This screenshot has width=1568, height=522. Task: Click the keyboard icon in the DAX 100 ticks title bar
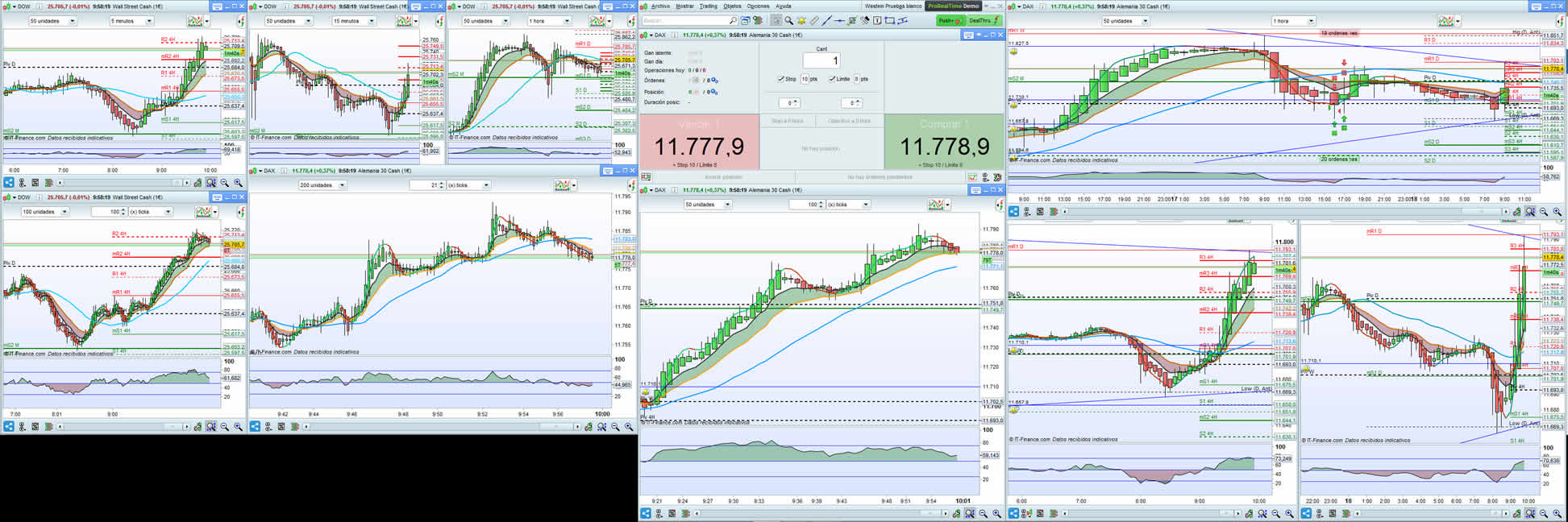point(975,190)
